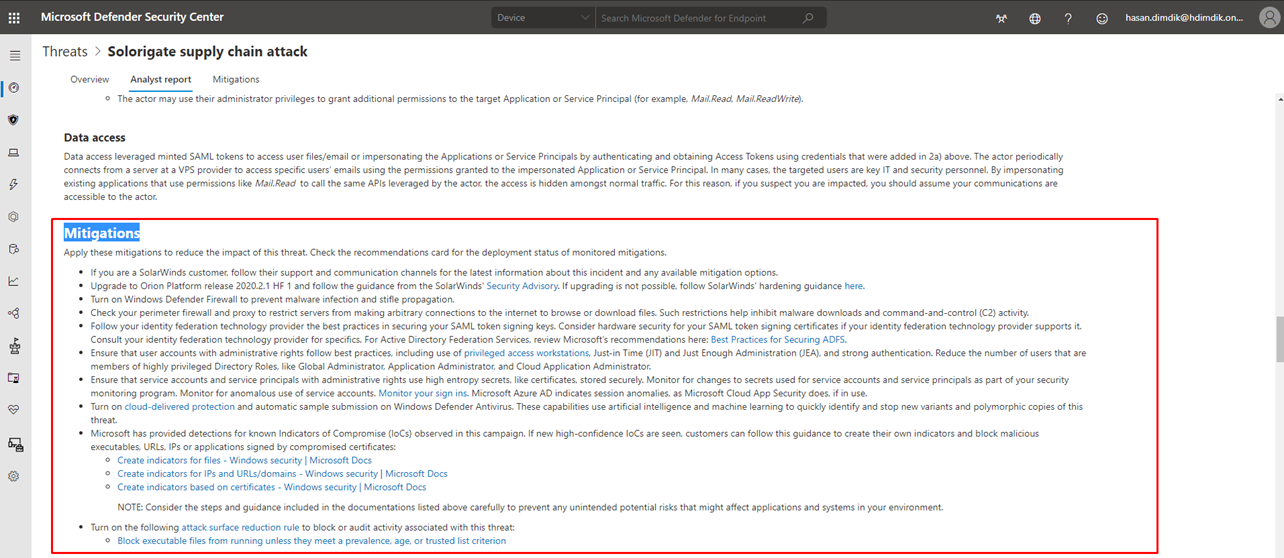Expand the hamburger navigation menu
Image resolution: width=1284 pixels, height=558 pixels.
click(14, 56)
